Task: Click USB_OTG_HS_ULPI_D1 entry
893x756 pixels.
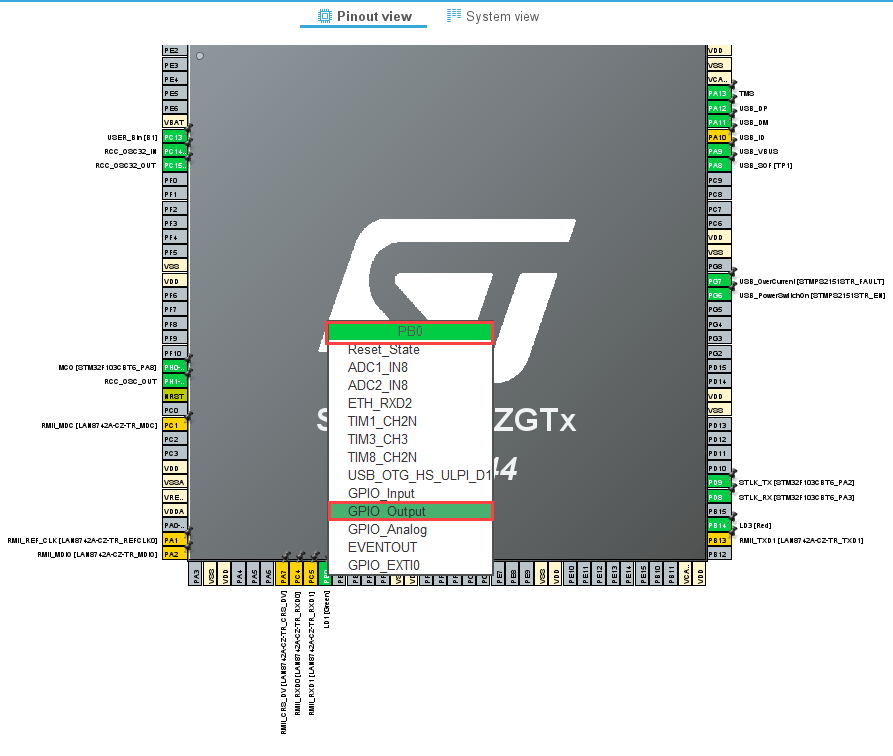Action: 419,475
